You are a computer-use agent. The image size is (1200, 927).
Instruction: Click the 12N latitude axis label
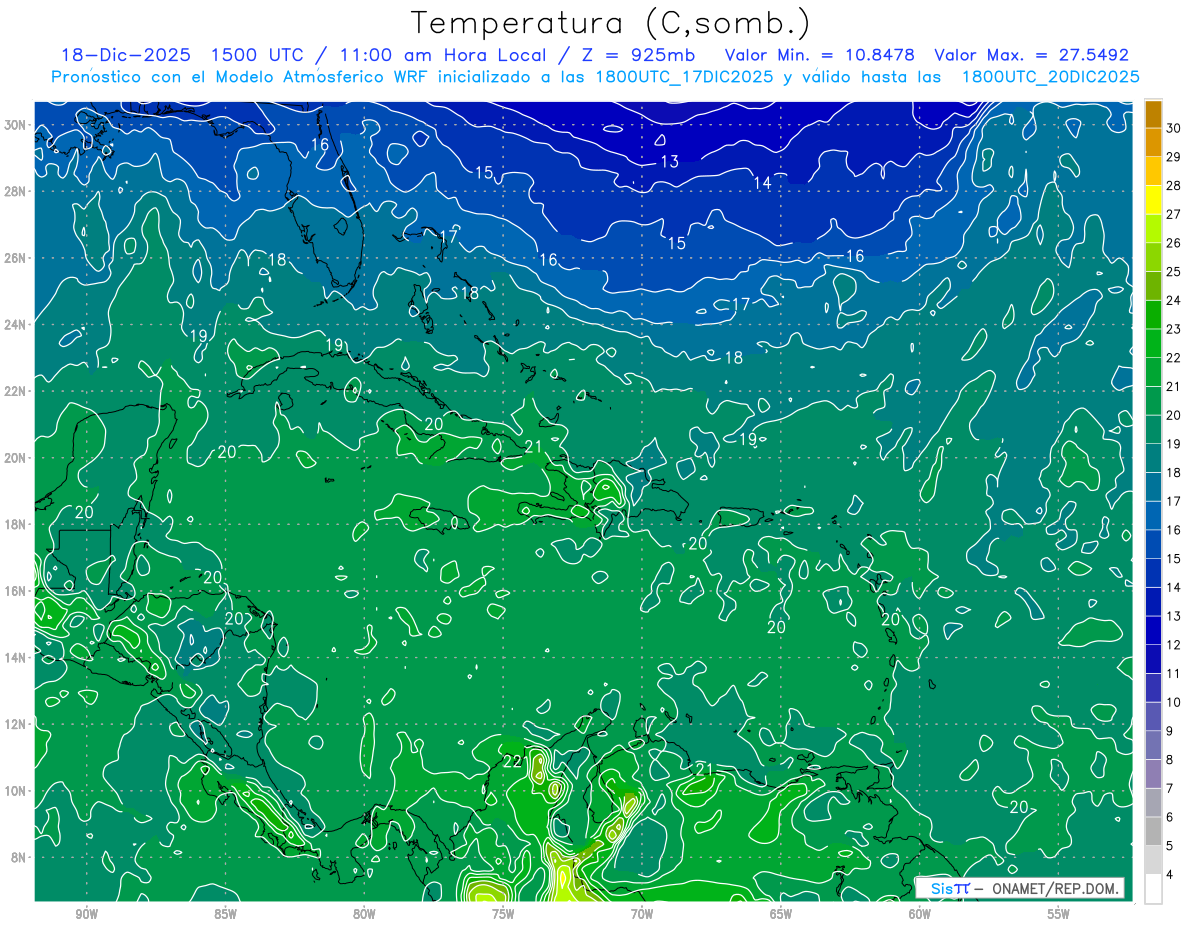(x=16, y=724)
